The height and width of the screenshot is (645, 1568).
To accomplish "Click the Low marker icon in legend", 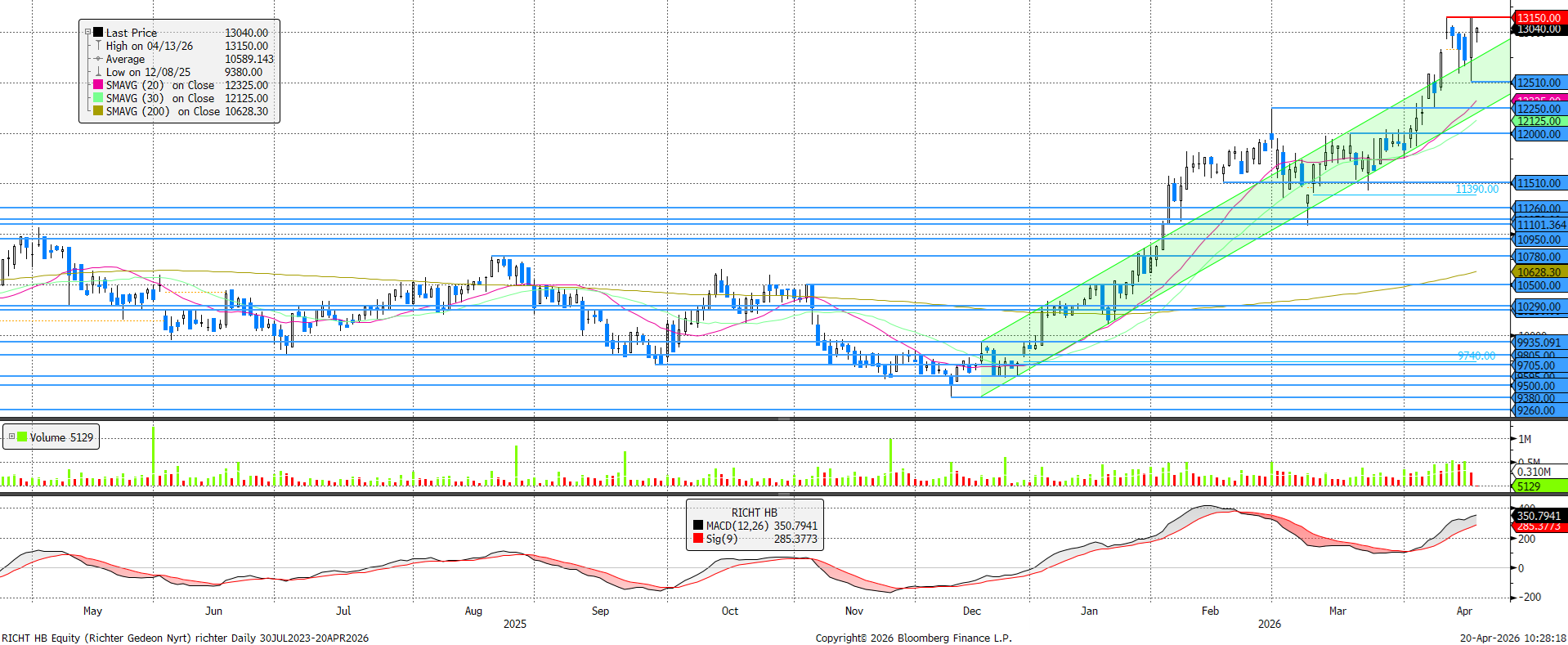I will click(x=98, y=72).
